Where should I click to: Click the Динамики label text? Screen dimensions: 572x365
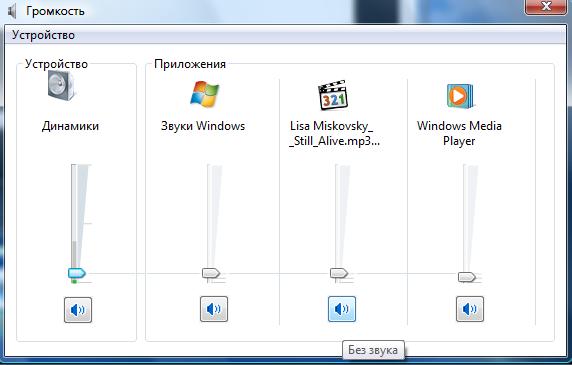(70, 126)
